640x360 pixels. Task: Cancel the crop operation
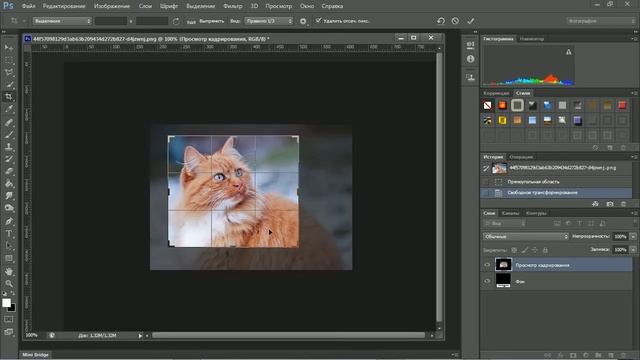tap(455, 21)
